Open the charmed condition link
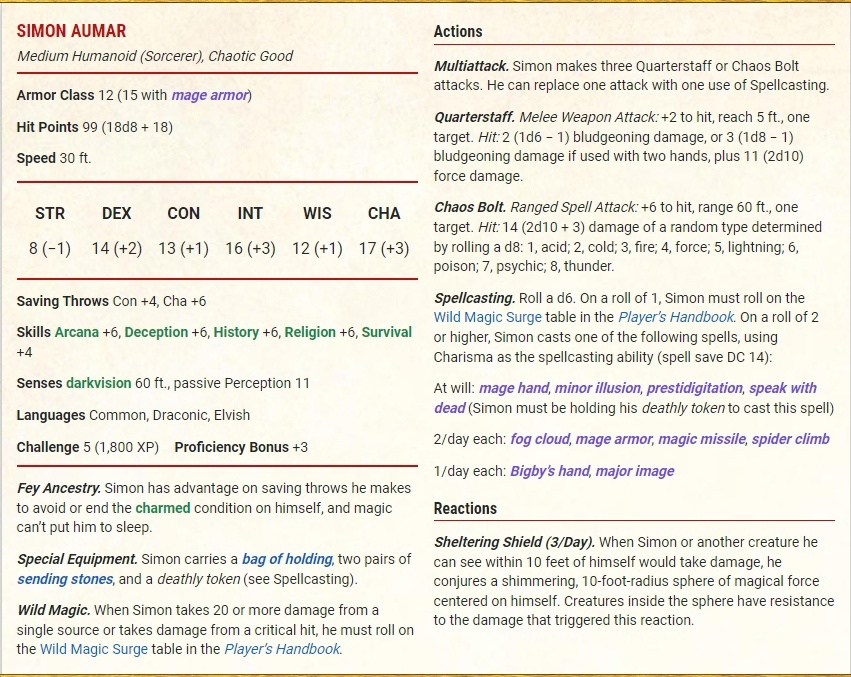This screenshot has height=677, width=851. [x=163, y=508]
